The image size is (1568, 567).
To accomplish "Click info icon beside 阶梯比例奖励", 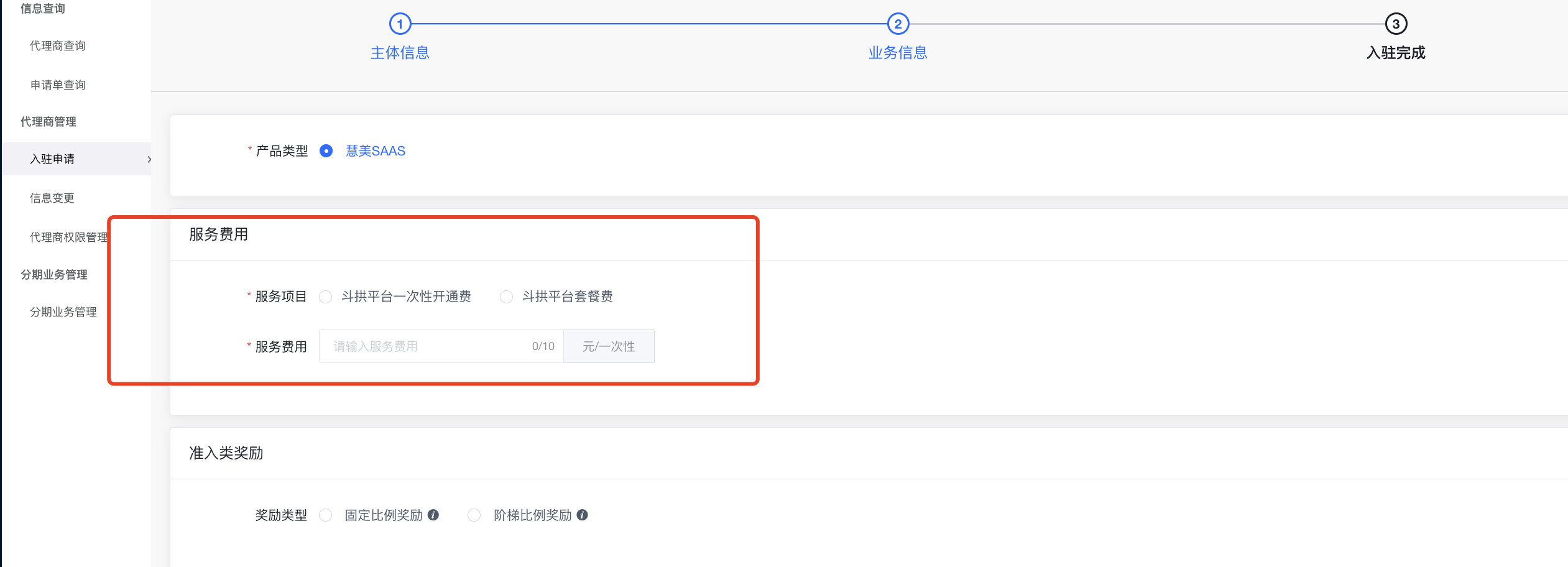I will [582, 515].
